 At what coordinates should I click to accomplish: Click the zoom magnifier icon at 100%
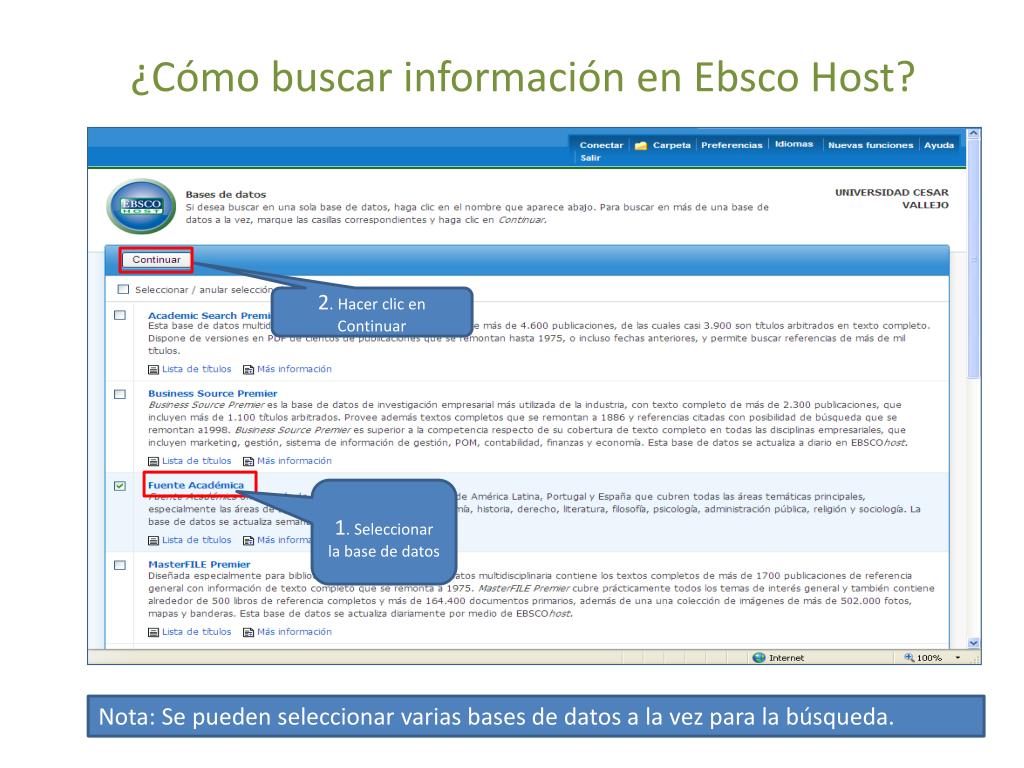pos(908,658)
